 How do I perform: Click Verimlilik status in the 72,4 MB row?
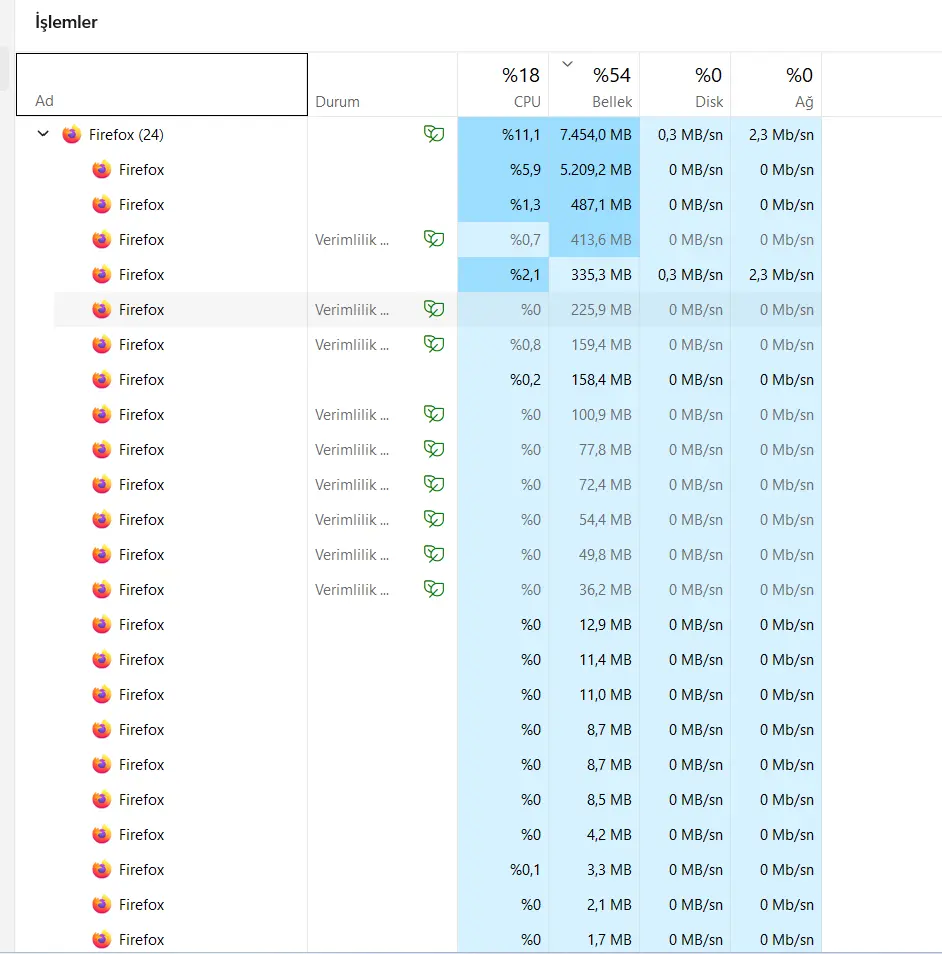coord(352,484)
